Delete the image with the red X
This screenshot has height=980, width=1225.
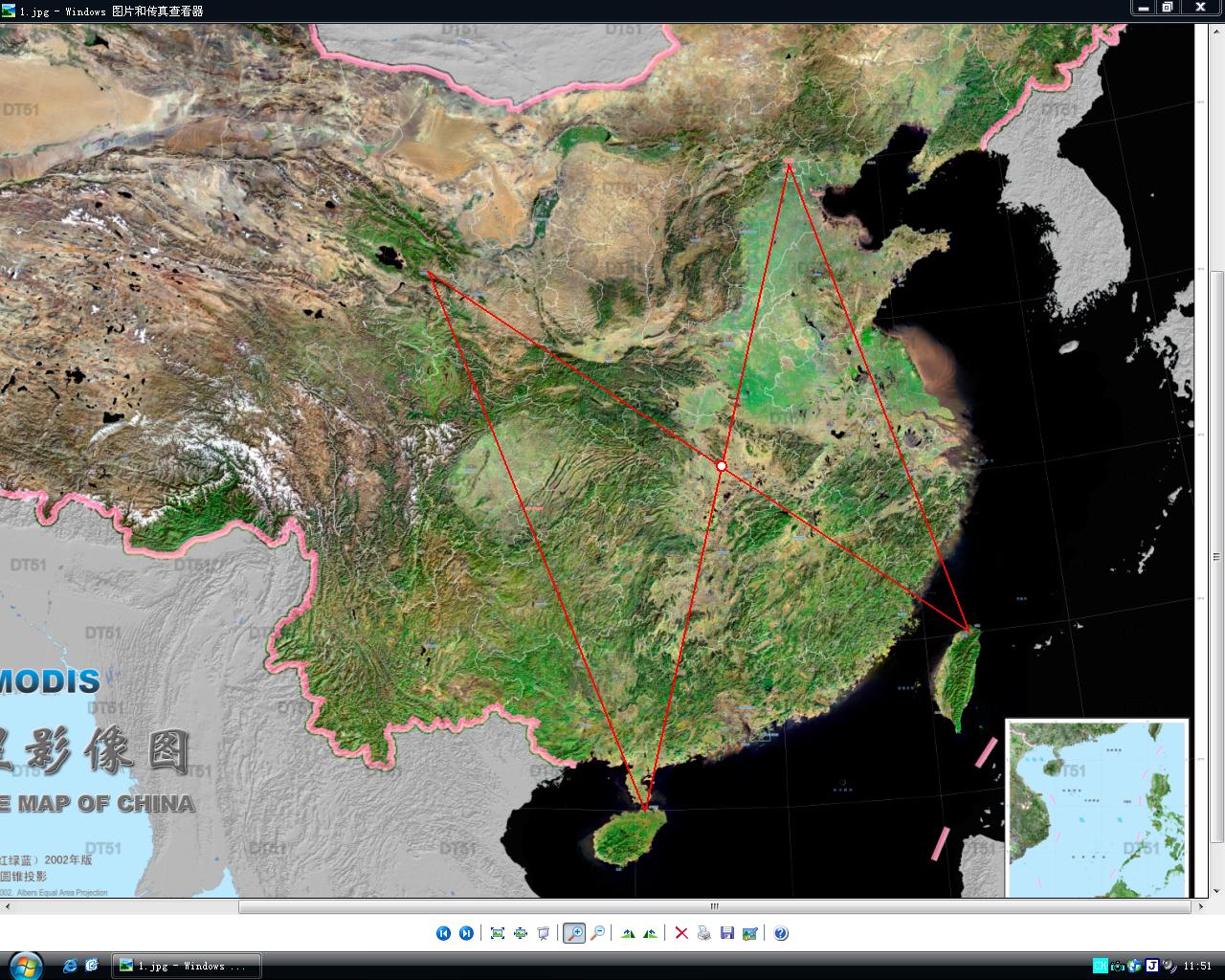pyautogui.click(x=681, y=933)
